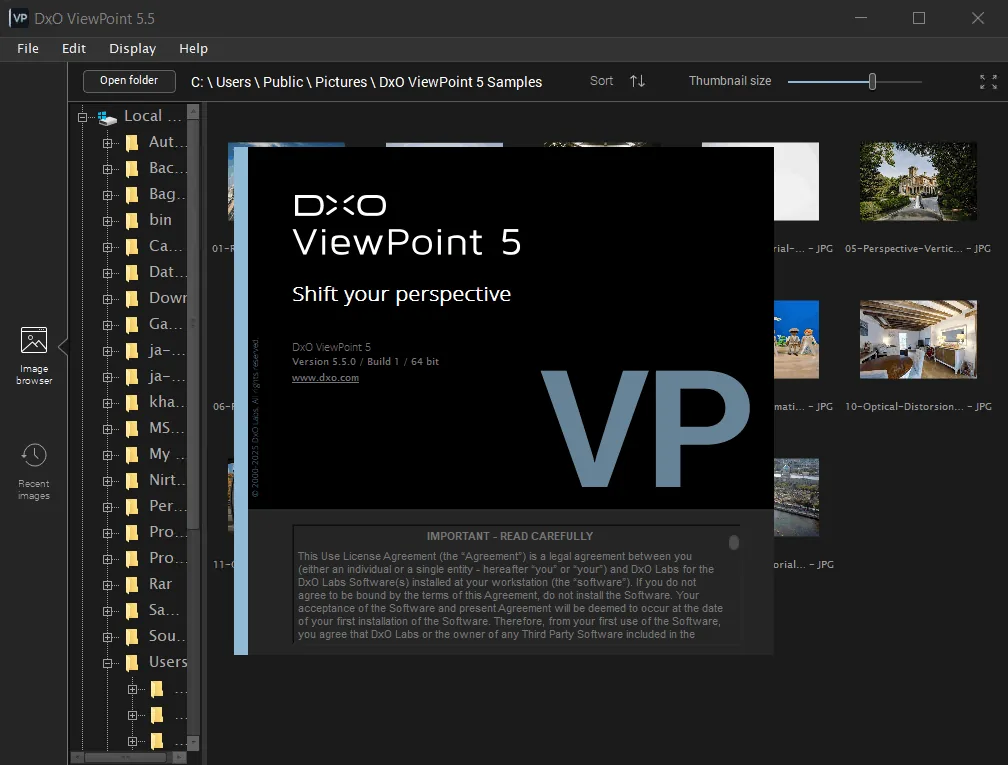Expand the Bag... folder node

pyautogui.click(x=107, y=195)
